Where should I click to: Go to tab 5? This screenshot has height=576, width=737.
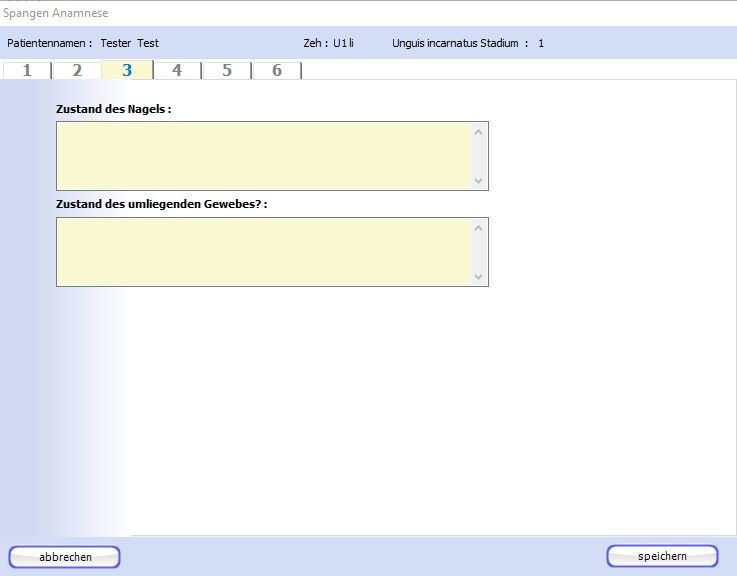point(227,70)
